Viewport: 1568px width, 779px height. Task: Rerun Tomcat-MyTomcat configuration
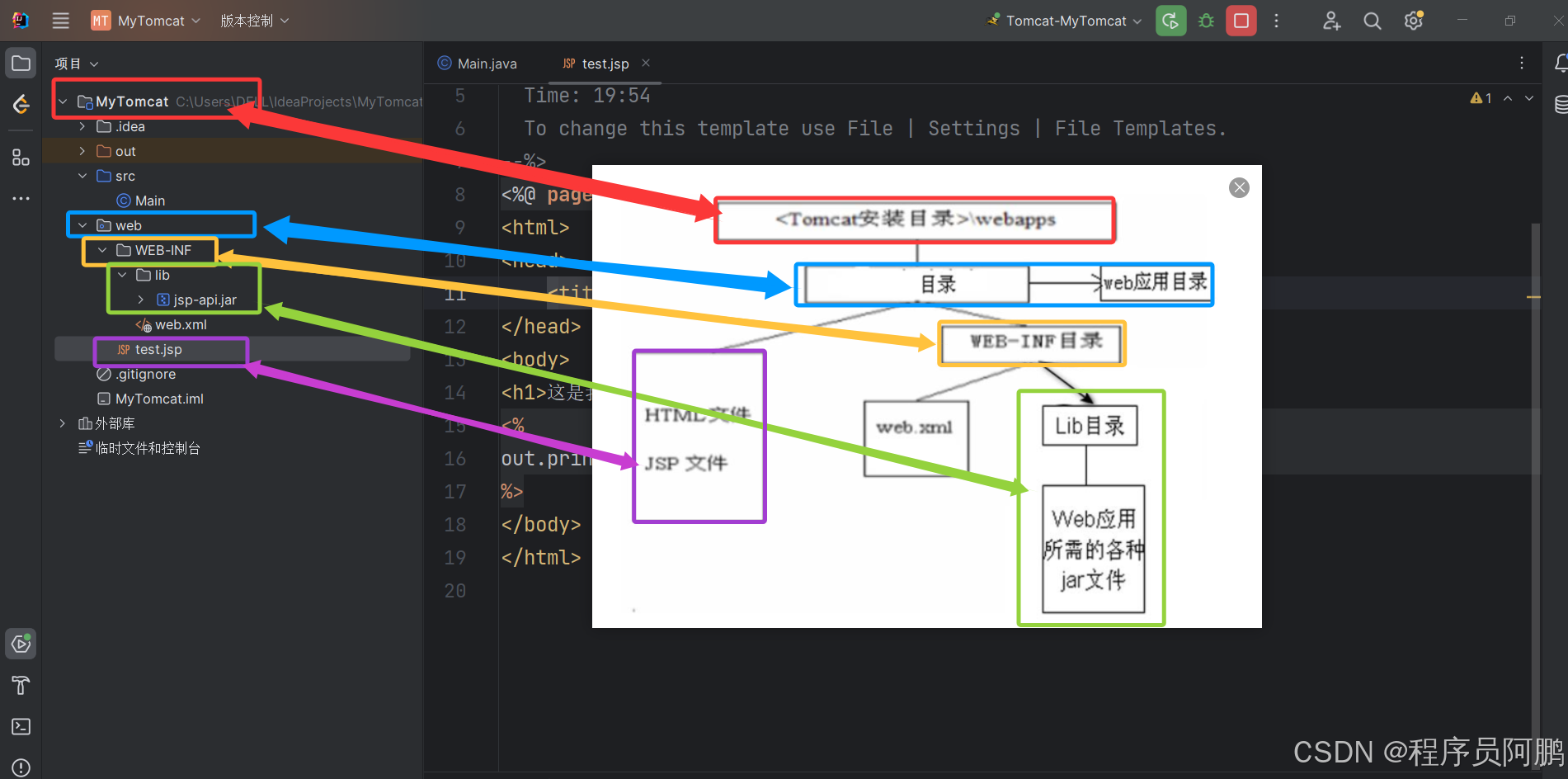(x=1170, y=21)
